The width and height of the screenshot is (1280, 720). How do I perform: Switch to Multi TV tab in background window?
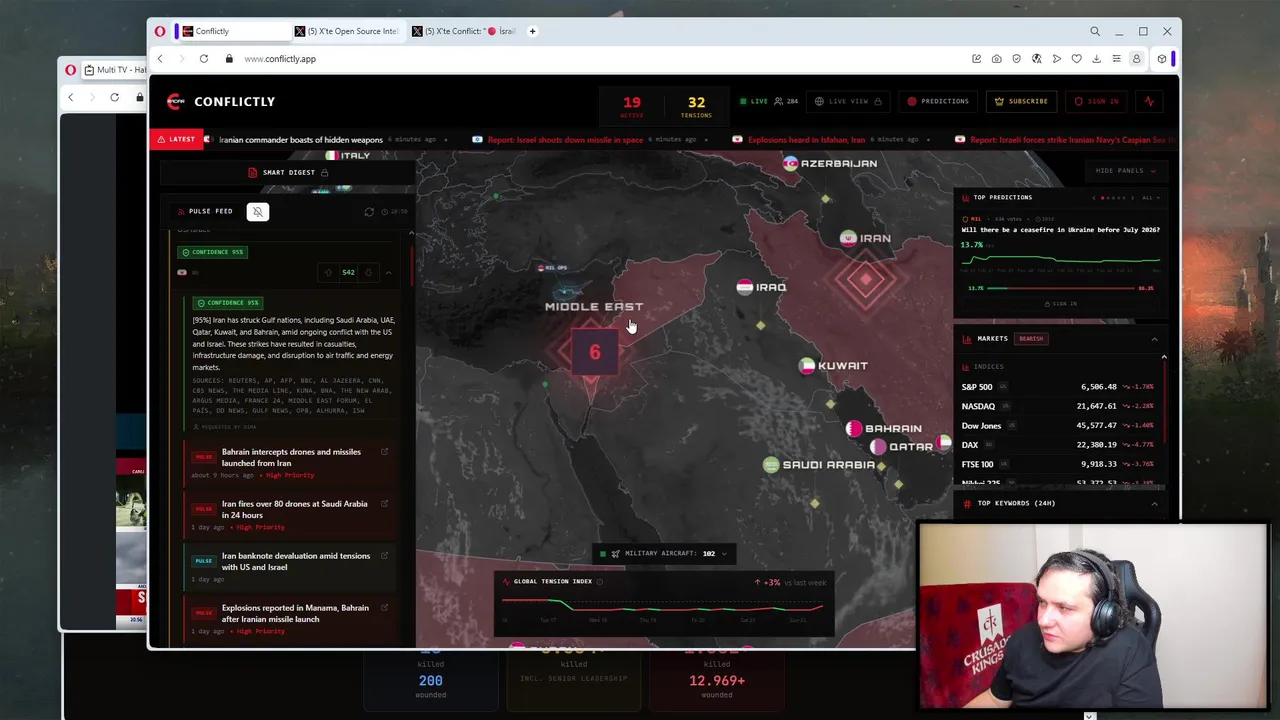click(115, 70)
